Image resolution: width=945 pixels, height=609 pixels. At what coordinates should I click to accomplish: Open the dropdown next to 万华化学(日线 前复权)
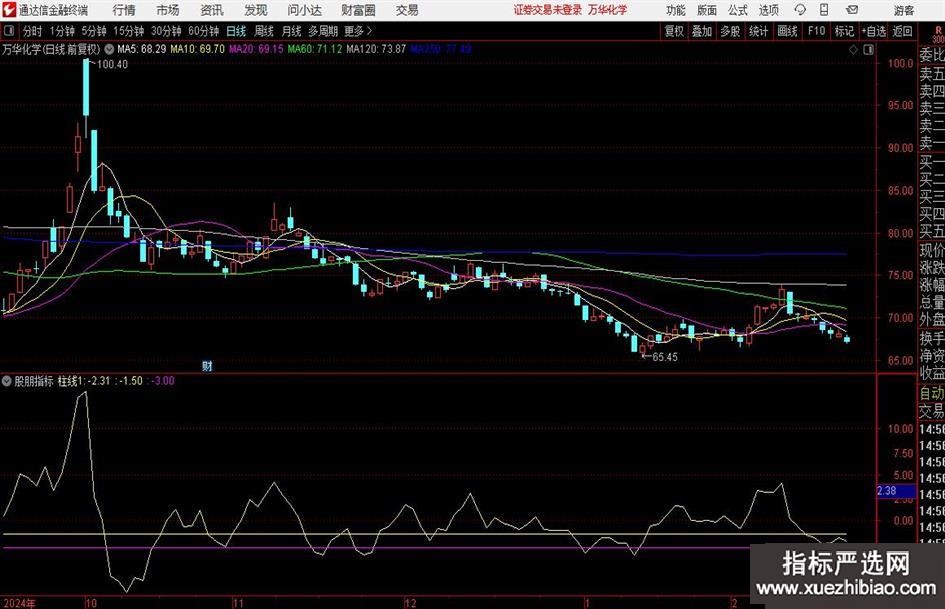coord(109,49)
